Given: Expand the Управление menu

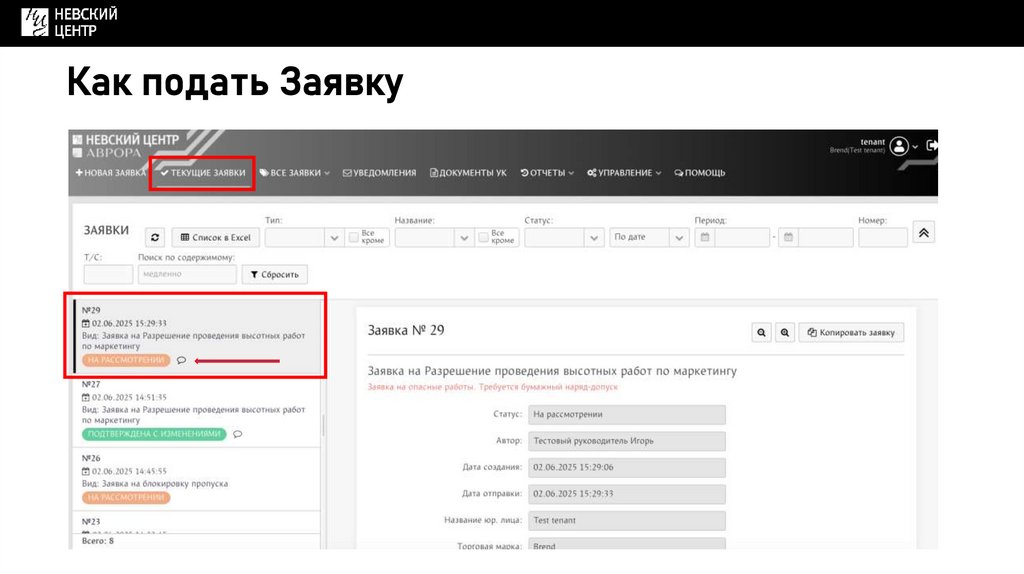Looking at the screenshot, I should (x=624, y=173).
